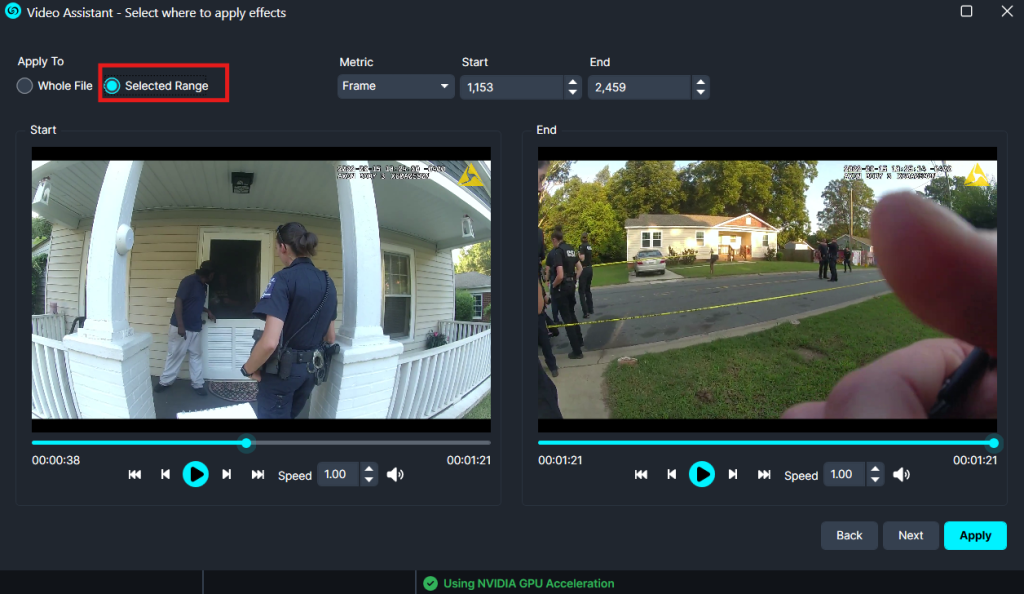Choose the Selected Range radio option
Viewport: 1024px width, 594px height.
pyautogui.click(x=112, y=86)
